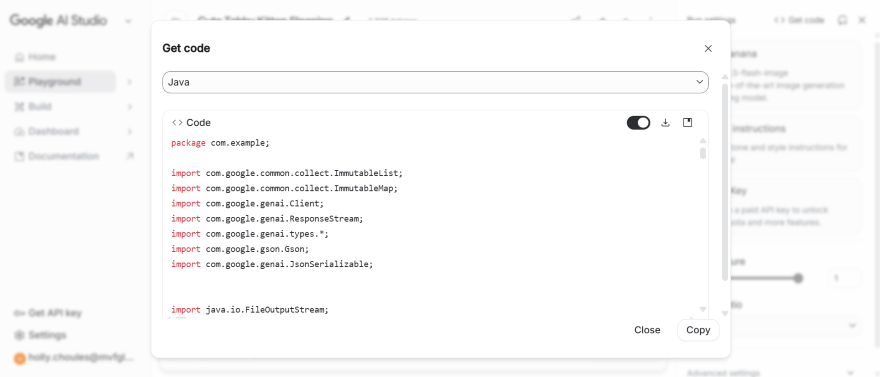Click code scrollbar down arrow

pyautogui.click(x=703, y=309)
